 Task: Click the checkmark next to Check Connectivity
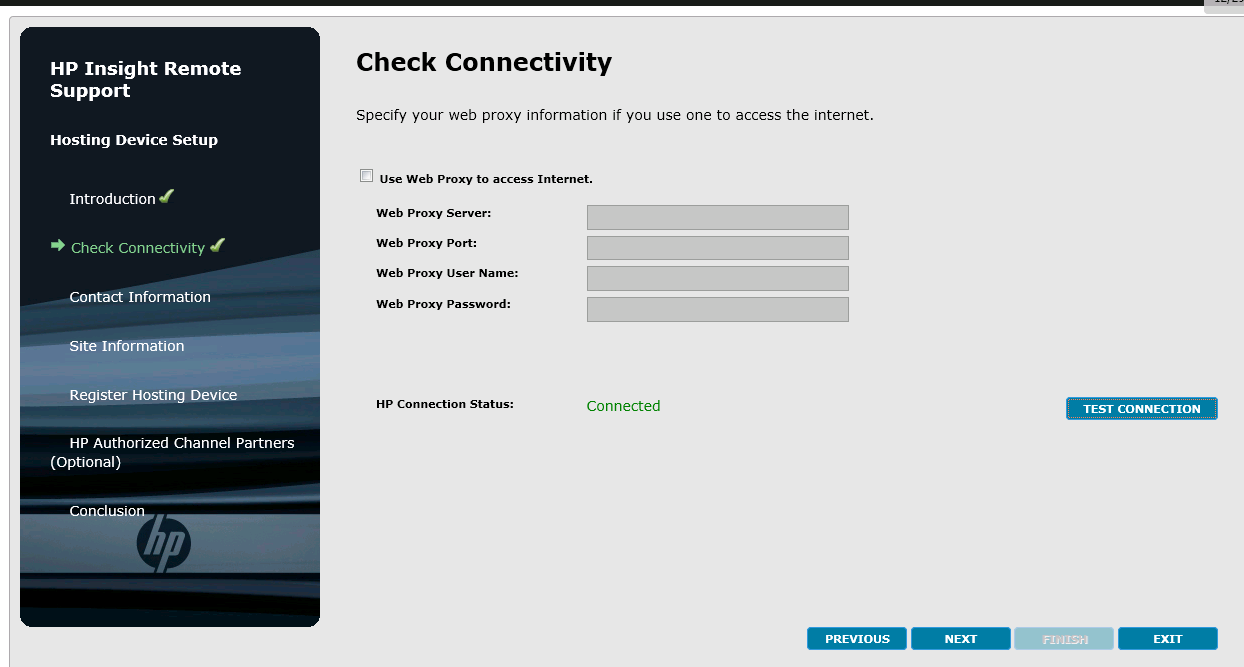(x=217, y=246)
